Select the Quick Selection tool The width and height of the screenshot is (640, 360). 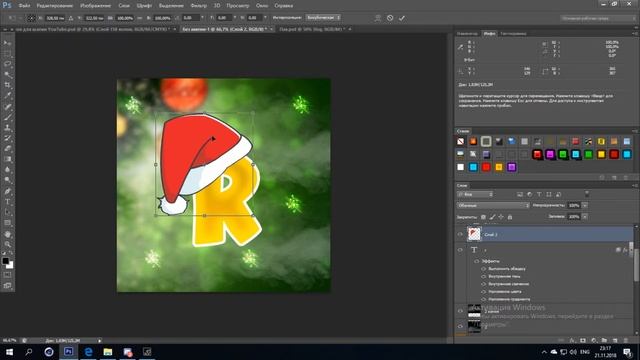(7, 75)
